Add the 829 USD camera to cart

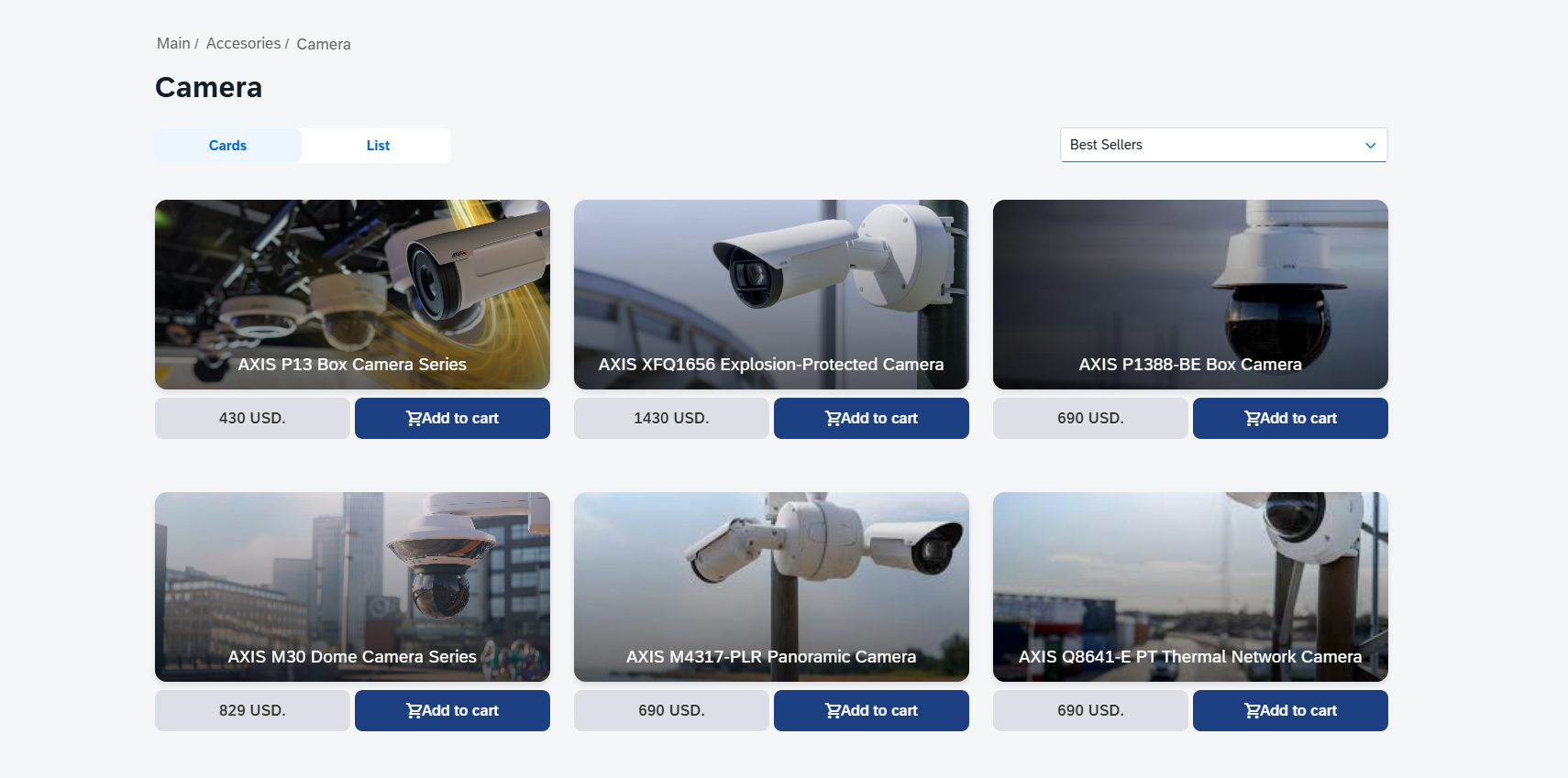[452, 710]
